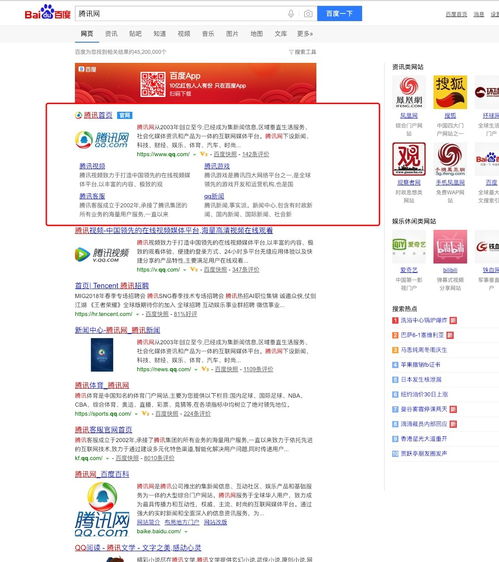Open hot search item ranked 4
499x562 pixels.
(x=420, y=365)
